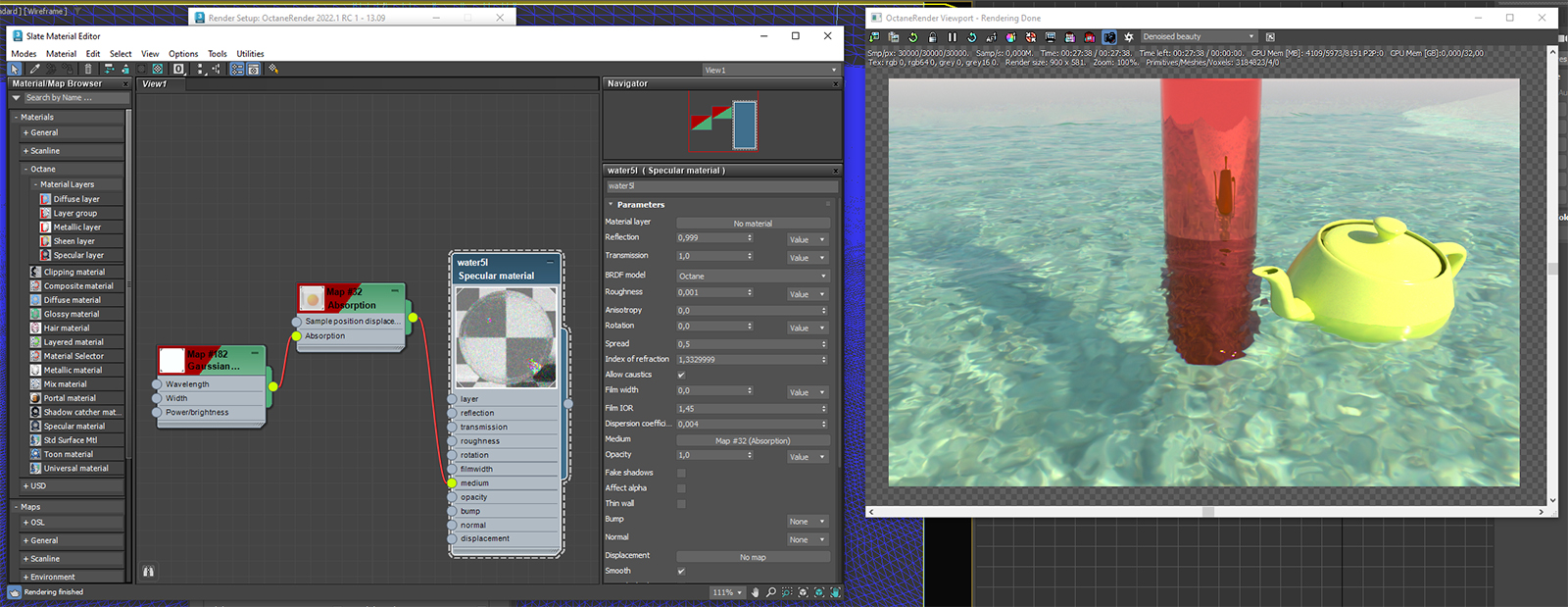
Task: Click Zoom Extents icon
Action: (x=804, y=592)
